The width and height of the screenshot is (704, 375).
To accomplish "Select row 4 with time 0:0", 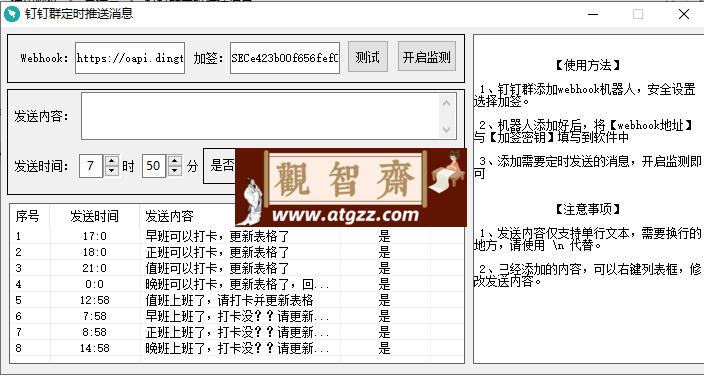I will coord(237,284).
